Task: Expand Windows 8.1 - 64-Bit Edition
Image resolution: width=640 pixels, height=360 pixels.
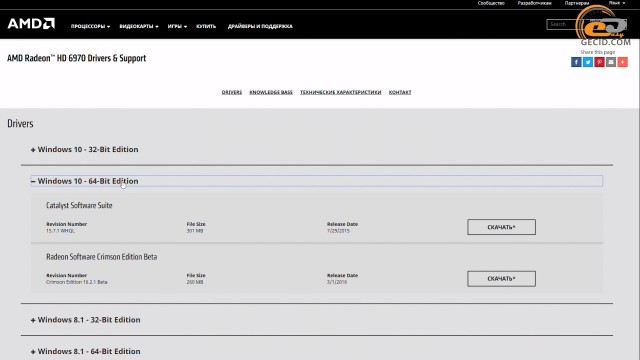Action: click(x=85, y=351)
